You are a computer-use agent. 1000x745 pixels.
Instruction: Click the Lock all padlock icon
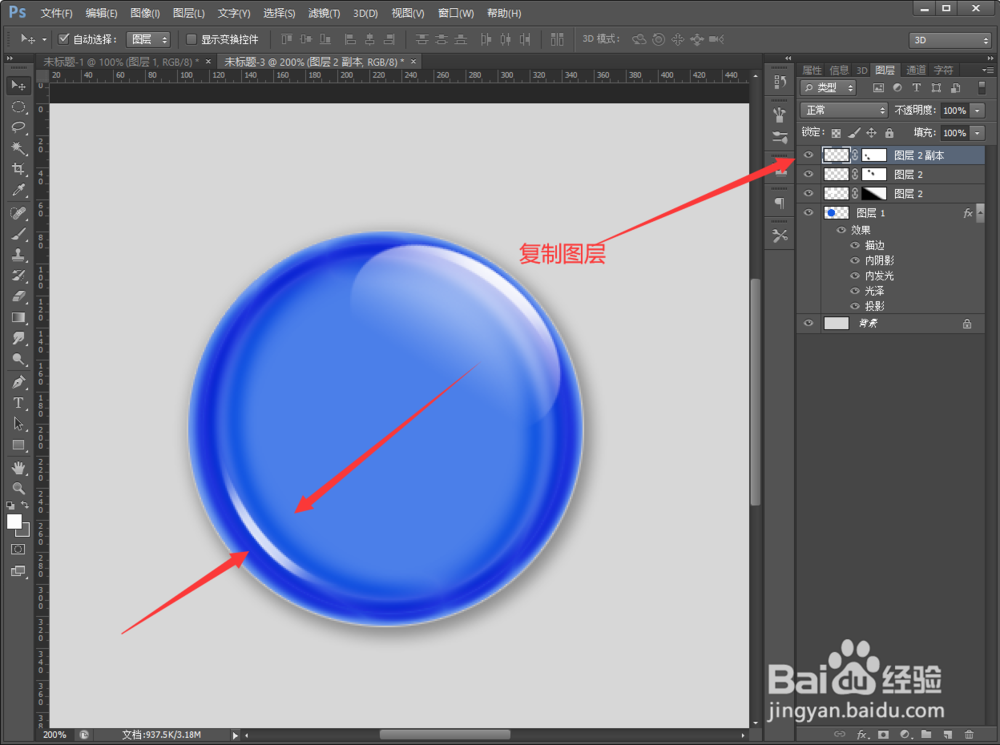pos(889,133)
